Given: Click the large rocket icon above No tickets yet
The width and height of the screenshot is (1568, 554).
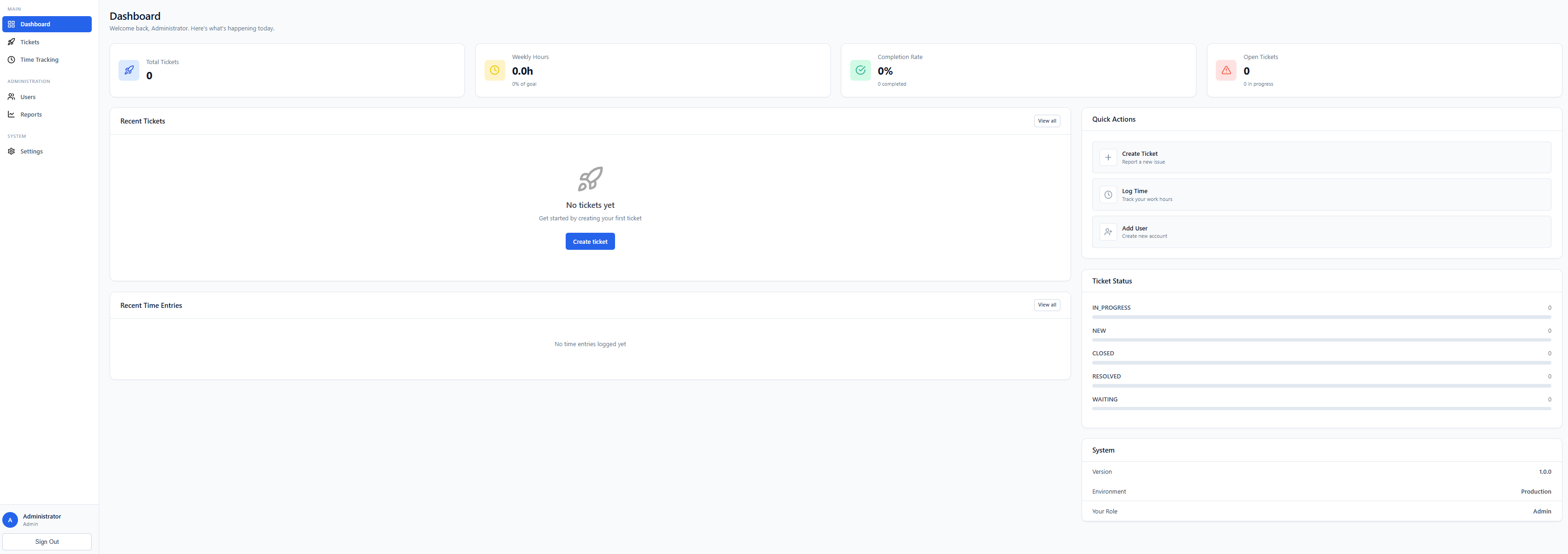Looking at the screenshot, I should pos(590,178).
